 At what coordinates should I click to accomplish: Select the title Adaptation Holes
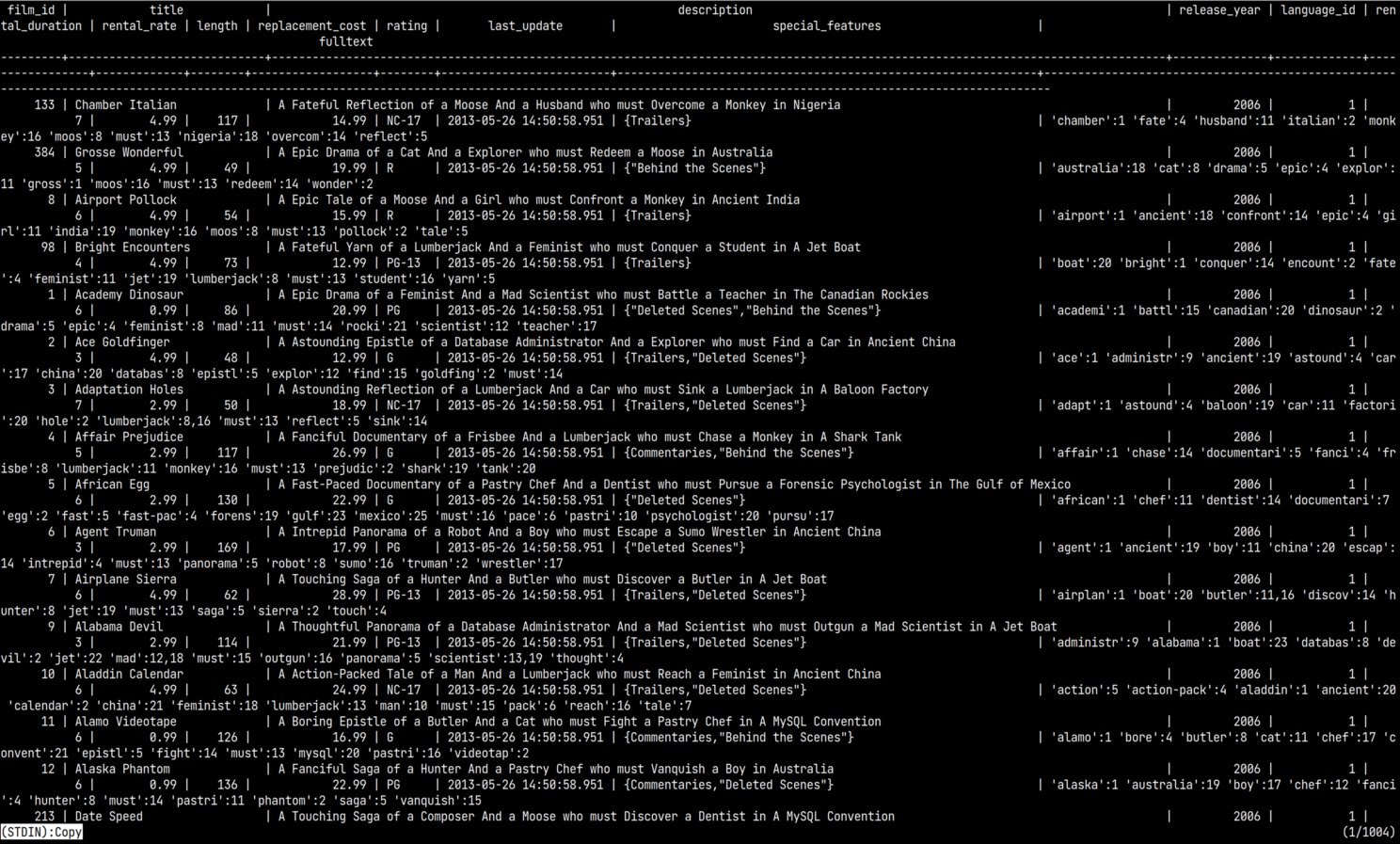(x=129, y=390)
